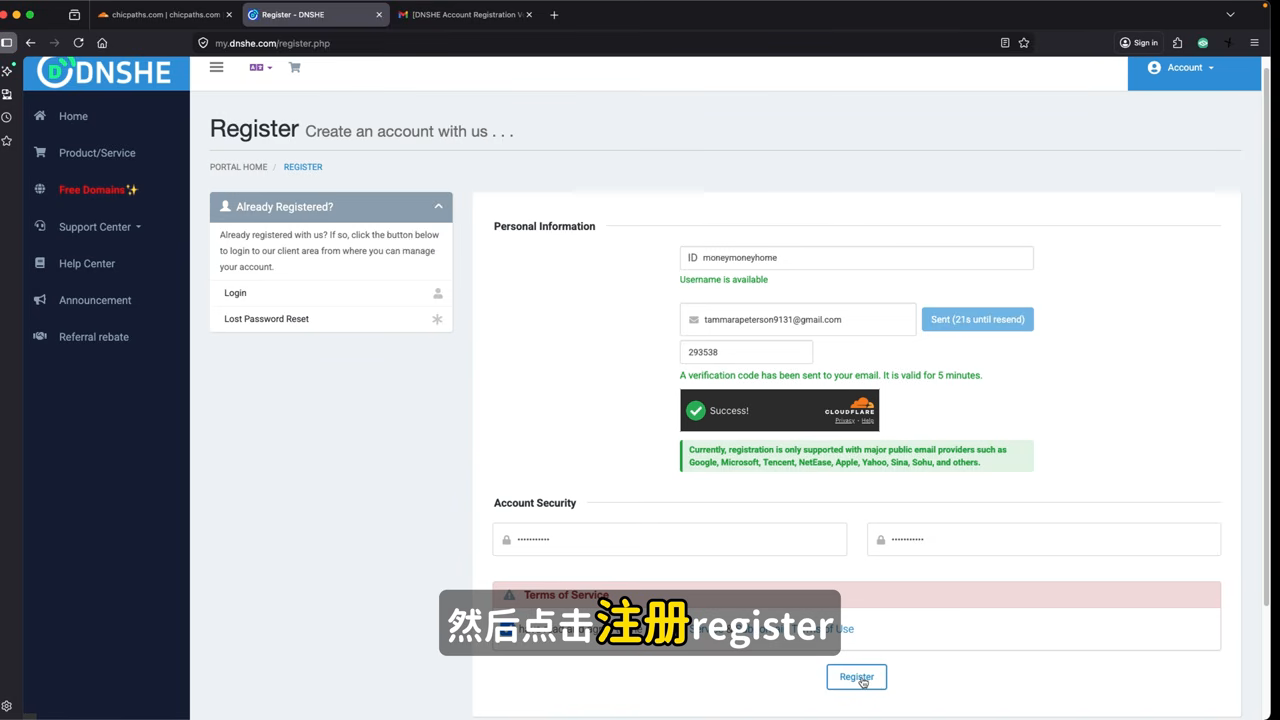
Task: Collapse the Already Registered panel
Action: (x=438, y=207)
